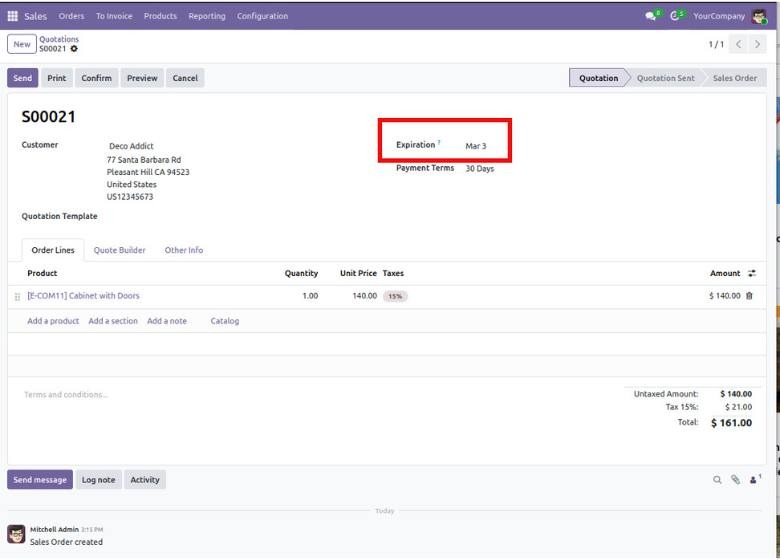Image resolution: width=780 pixels, height=560 pixels.
Task: Open the activities clock icon
Action: tap(677, 16)
